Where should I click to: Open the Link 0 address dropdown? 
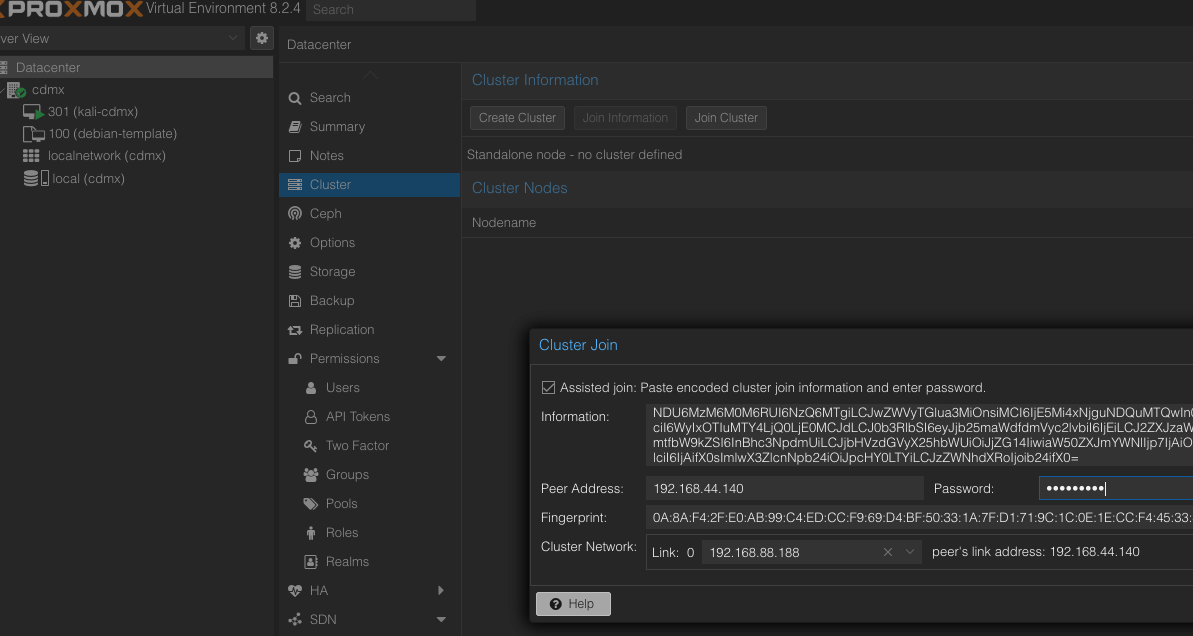(910, 552)
